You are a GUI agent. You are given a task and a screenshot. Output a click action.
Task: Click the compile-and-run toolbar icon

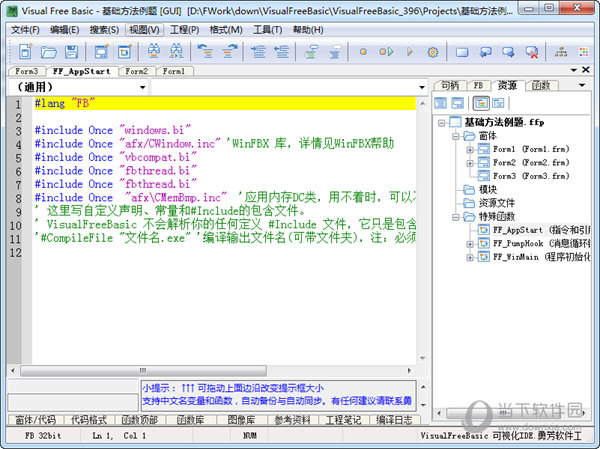[x=386, y=51]
